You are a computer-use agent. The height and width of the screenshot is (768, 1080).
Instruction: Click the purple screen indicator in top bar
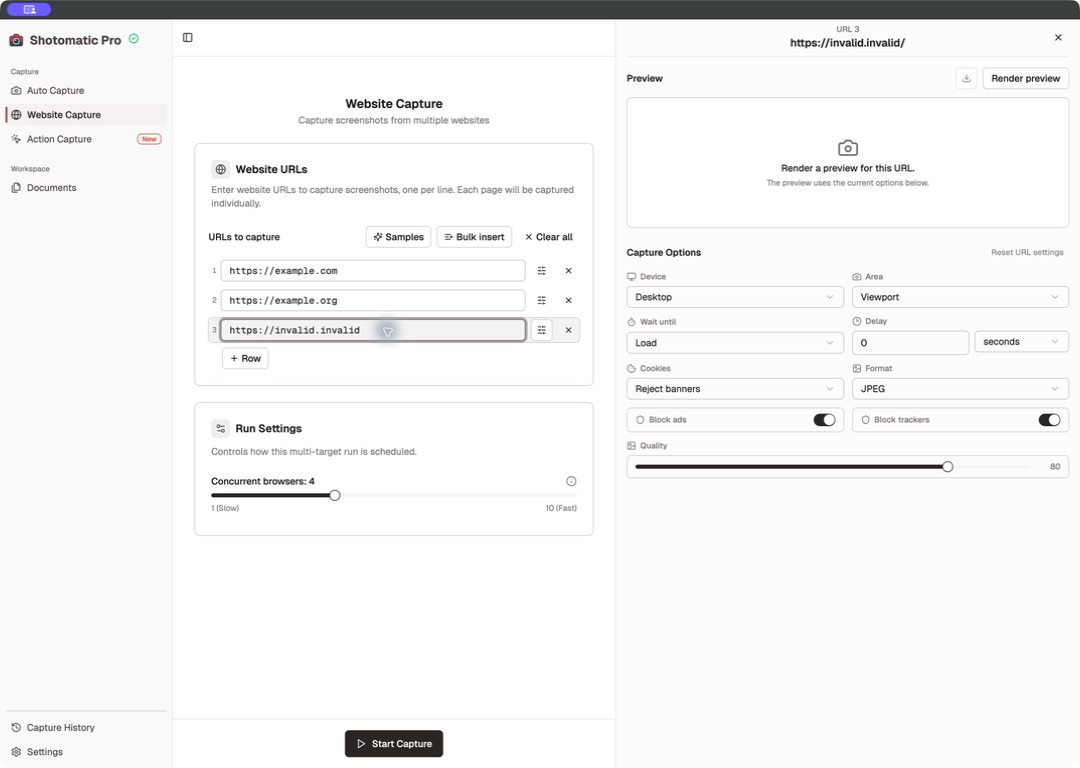[x=29, y=9]
